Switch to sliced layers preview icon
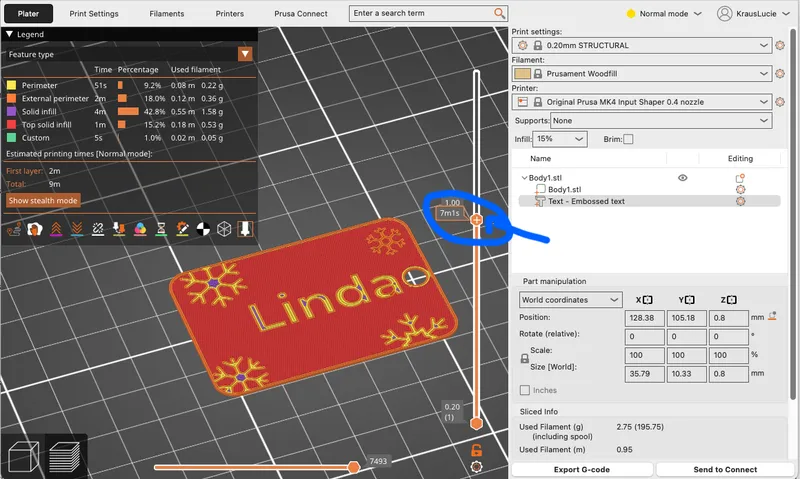800x479 pixels. (x=65, y=458)
